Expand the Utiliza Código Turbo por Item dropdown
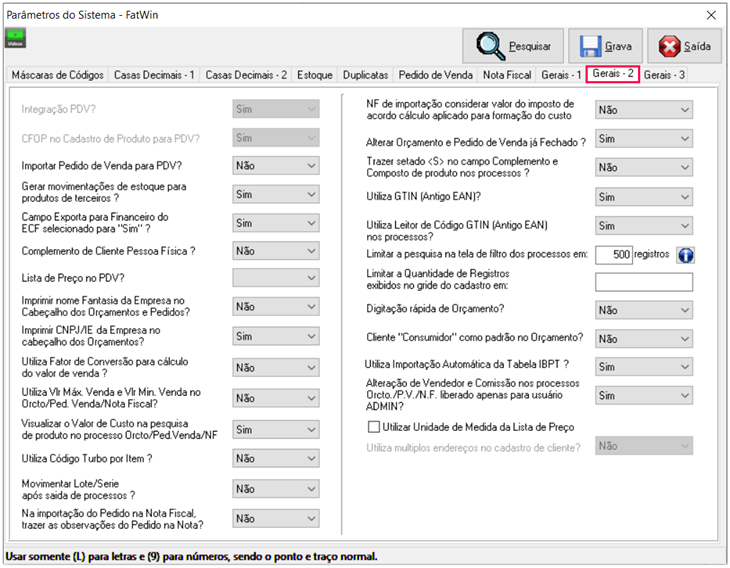Viewport: 730px width, 568px height. tap(275, 459)
